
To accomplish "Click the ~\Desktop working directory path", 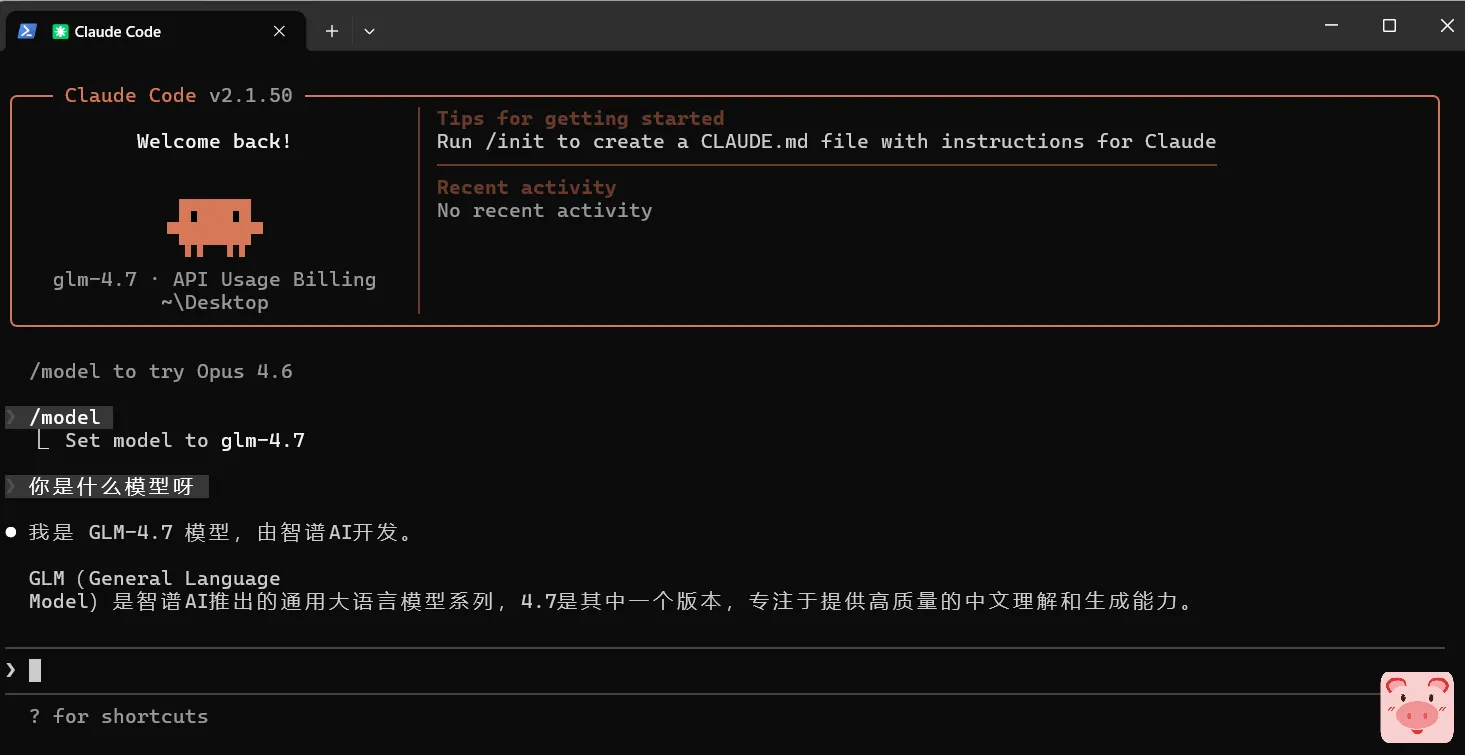I will (x=214, y=302).
